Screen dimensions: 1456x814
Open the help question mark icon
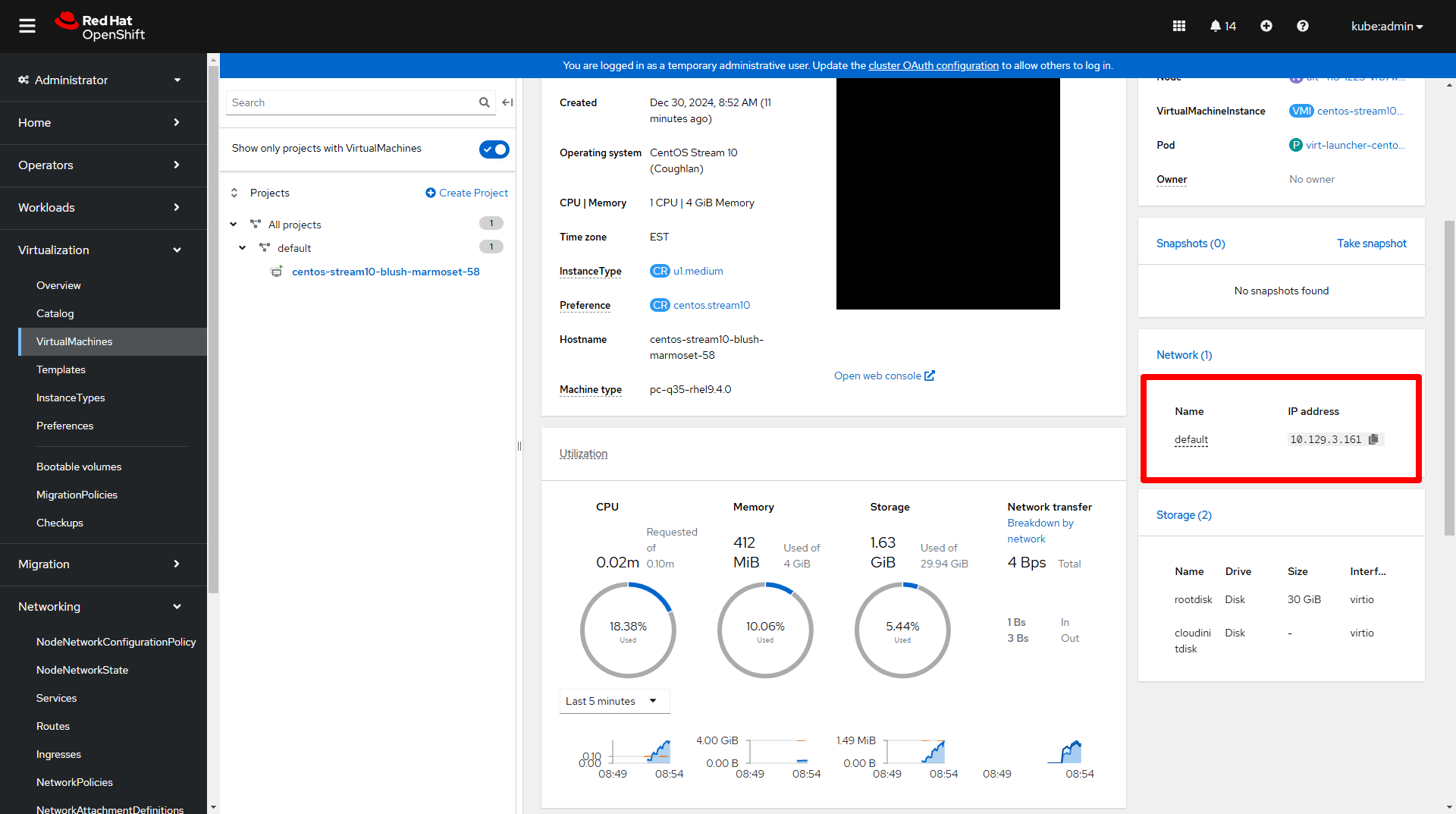tap(1302, 27)
